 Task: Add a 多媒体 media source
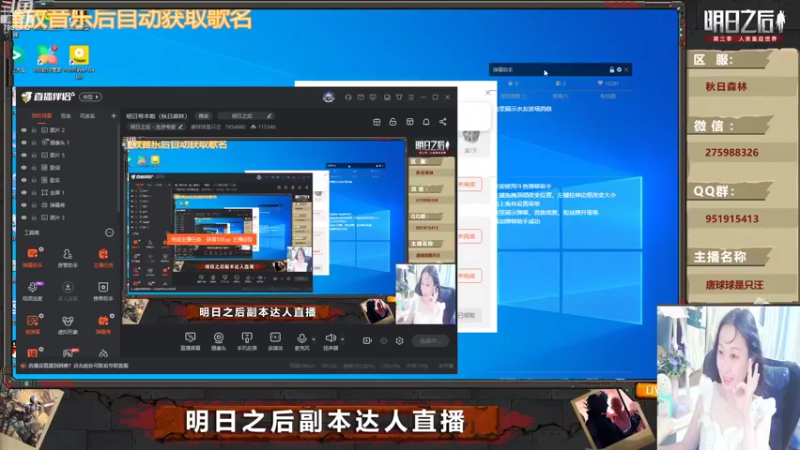[275, 341]
